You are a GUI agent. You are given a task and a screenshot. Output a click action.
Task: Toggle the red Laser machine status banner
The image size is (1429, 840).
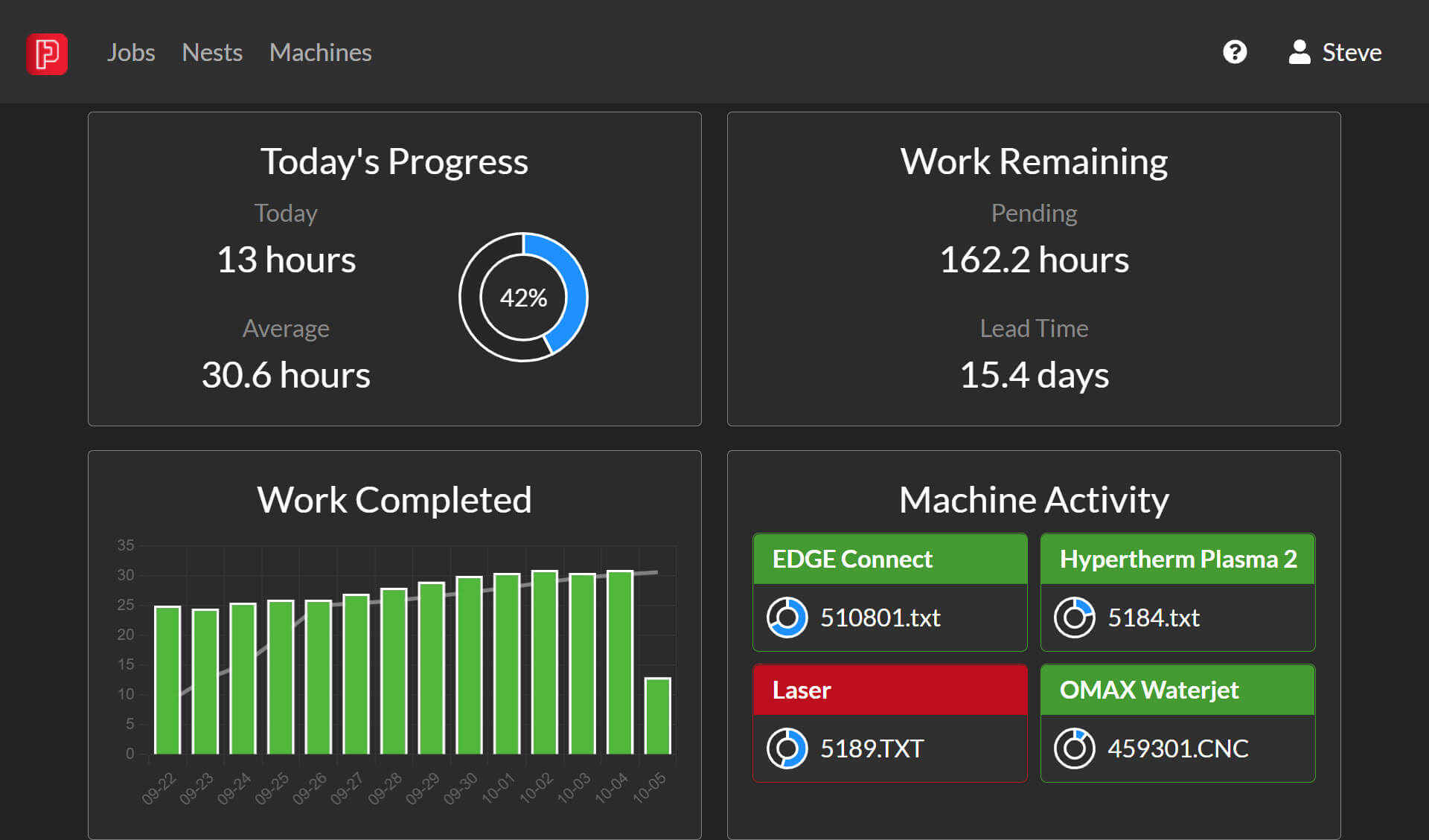pos(889,690)
